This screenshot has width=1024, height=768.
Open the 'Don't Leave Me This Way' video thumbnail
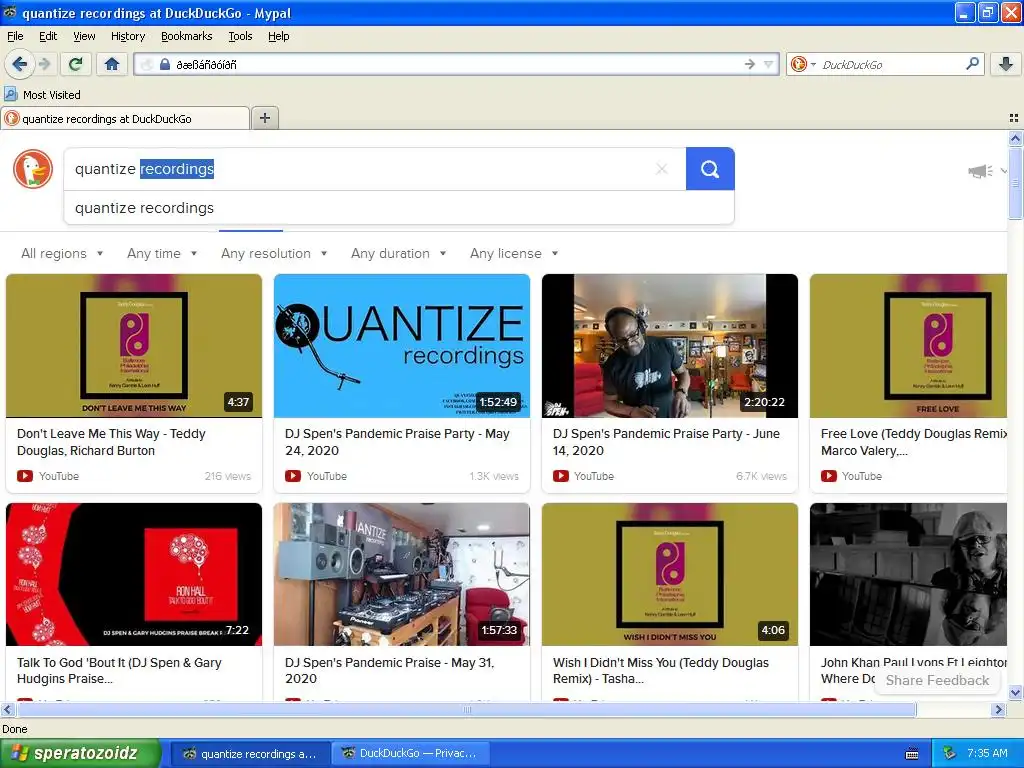click(x=134, y=345)
